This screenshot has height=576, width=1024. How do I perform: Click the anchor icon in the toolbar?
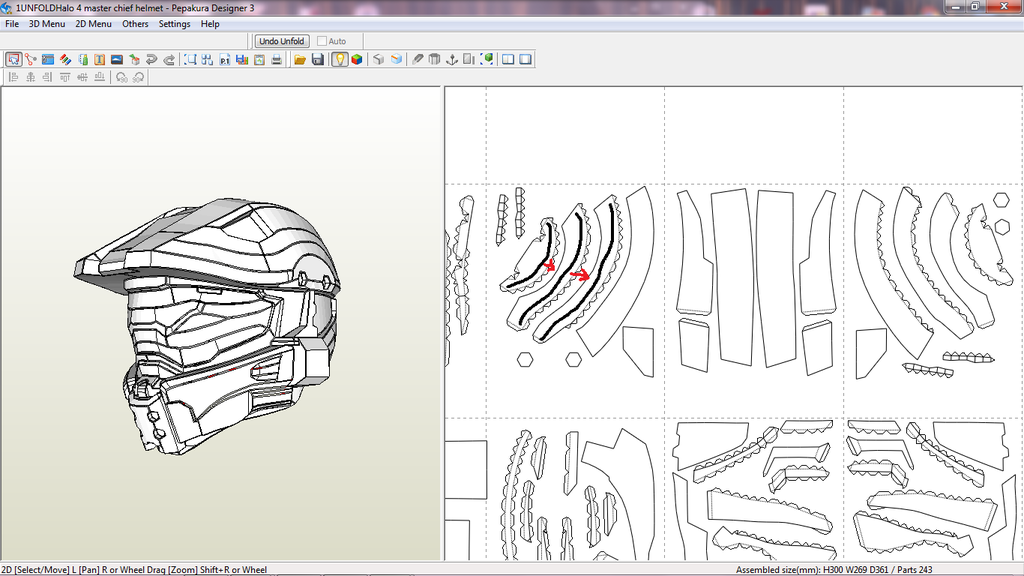coord(451,59)
